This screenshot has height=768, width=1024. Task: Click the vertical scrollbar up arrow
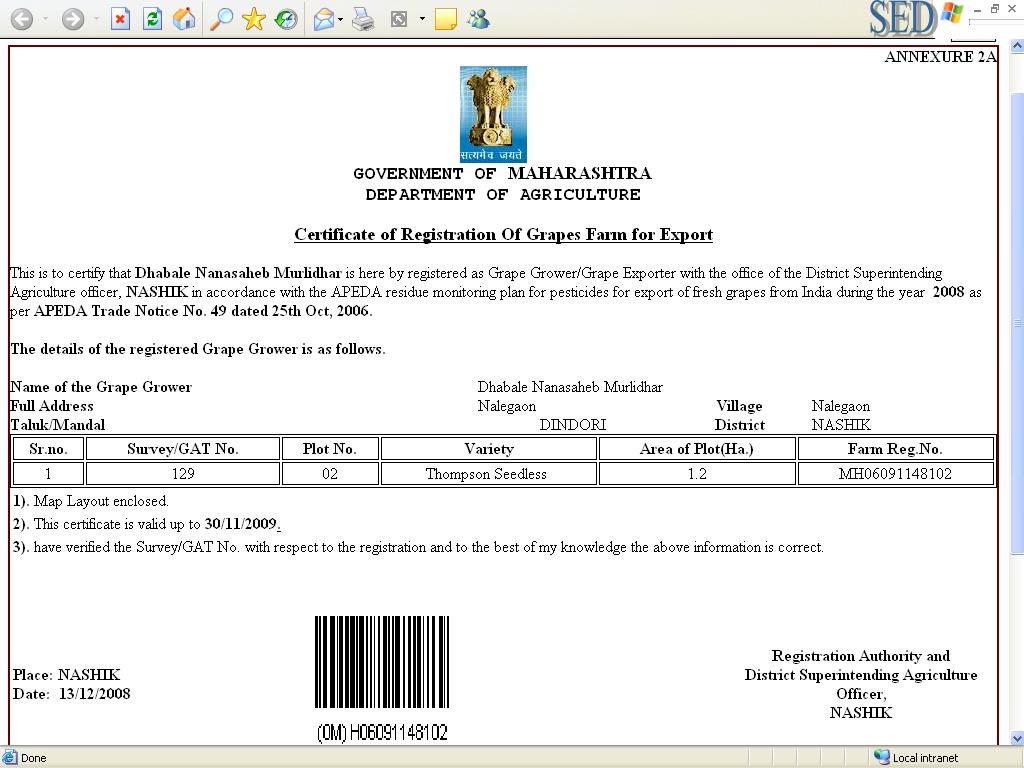[x=1017, y=46]
